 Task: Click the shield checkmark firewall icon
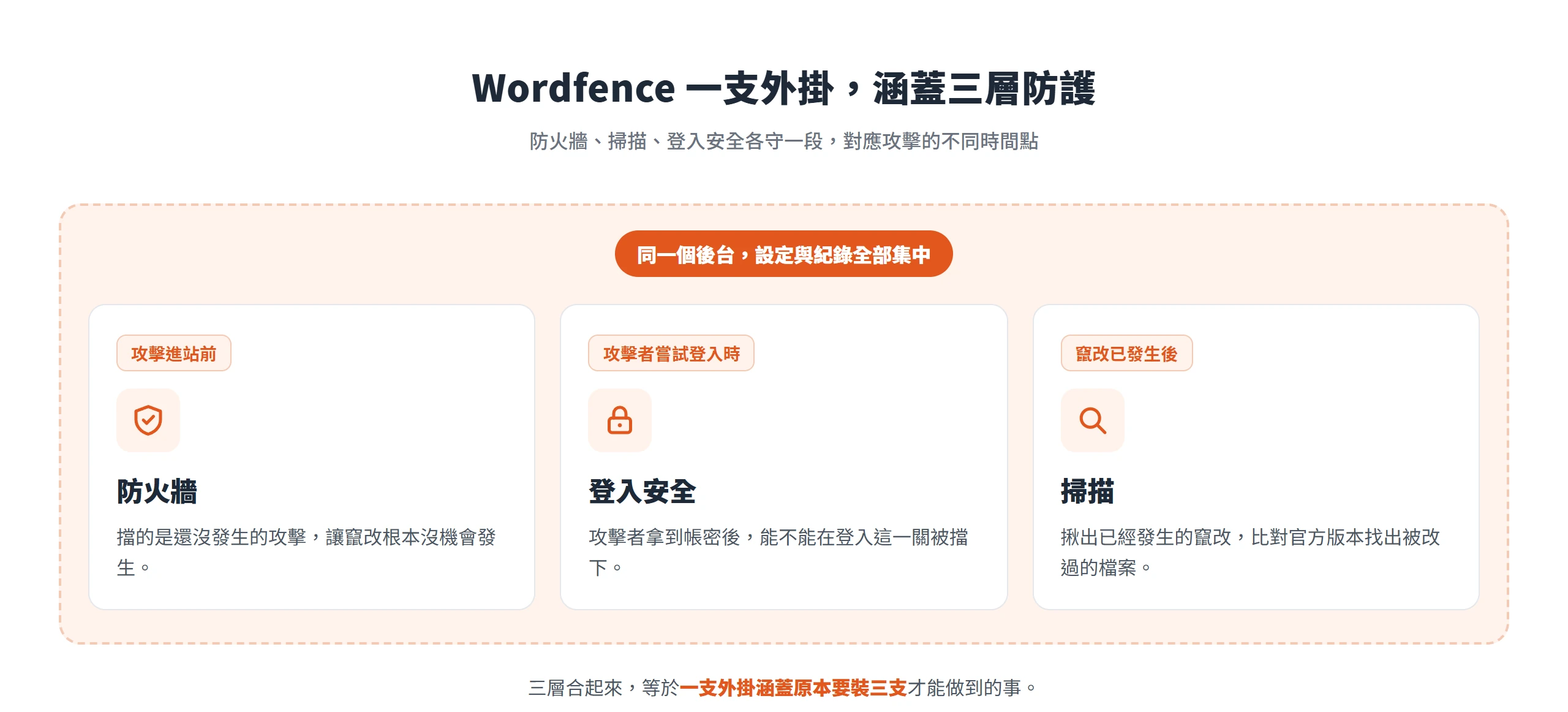[148, 420]
